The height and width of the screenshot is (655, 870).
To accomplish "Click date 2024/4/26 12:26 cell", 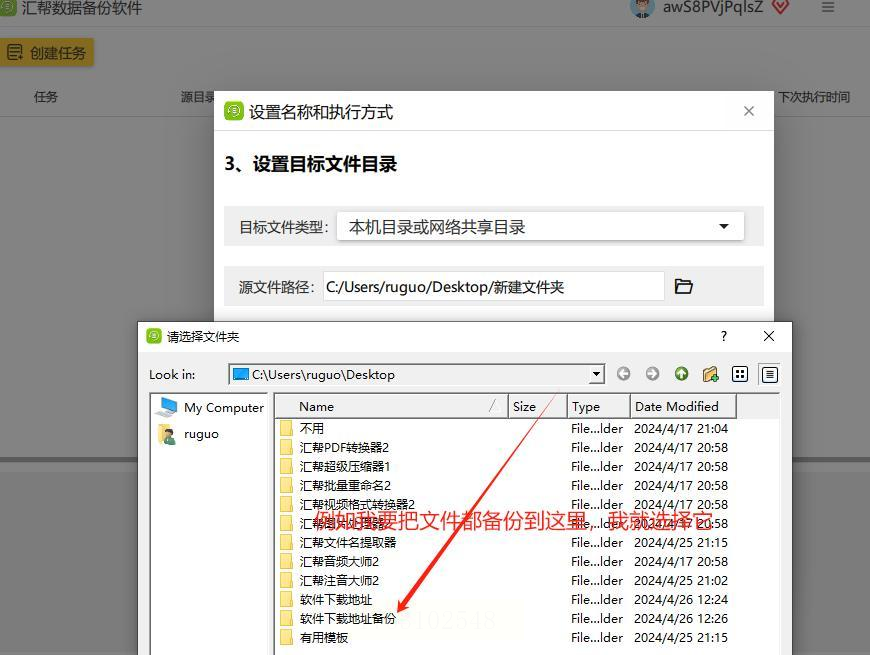I will point(681,618).
